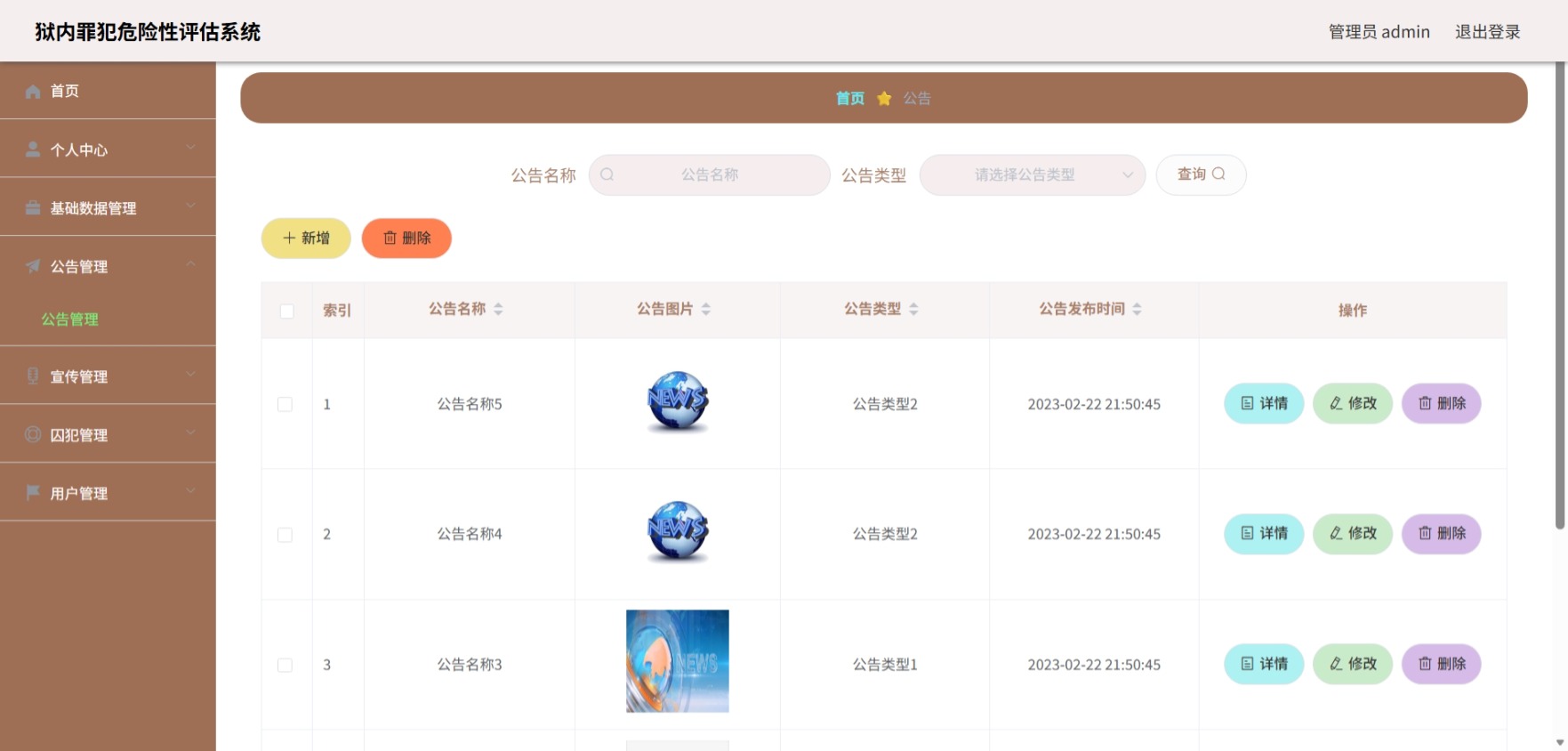Viewport: 1568px width, 751px height.
Task: Click the news globe thumbnail of 公告名称5
Action: [x=678, y=403]
